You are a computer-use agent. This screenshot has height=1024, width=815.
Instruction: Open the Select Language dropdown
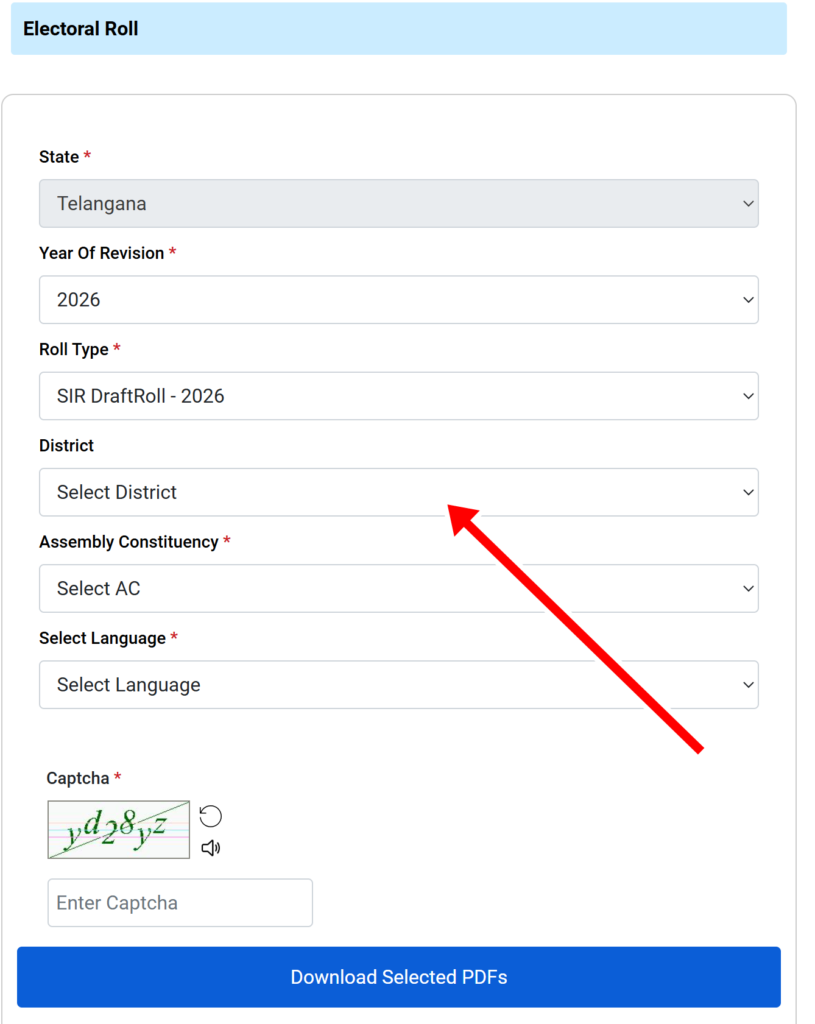click(x=398, y=684)
